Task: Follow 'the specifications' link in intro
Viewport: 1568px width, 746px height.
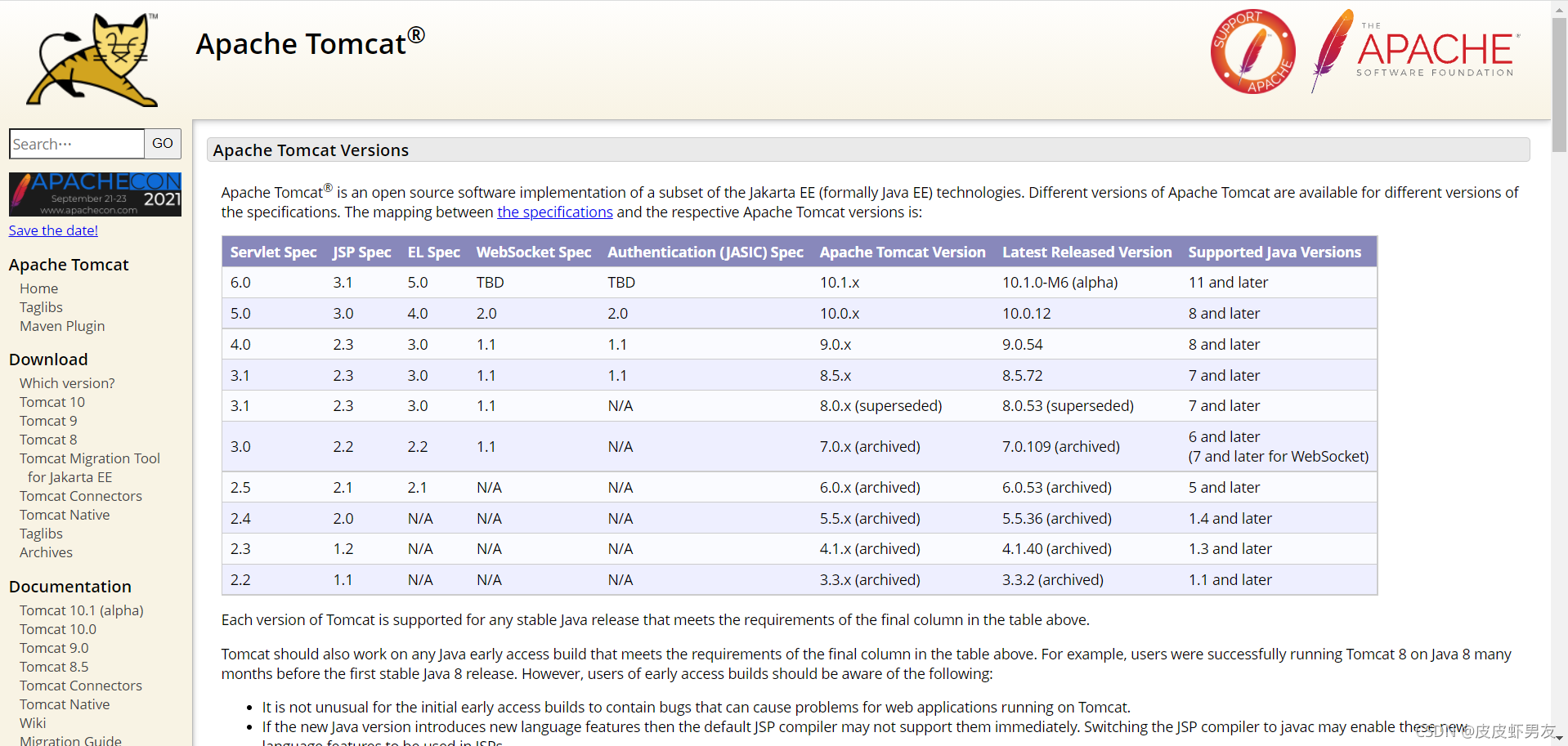Action: [x=555, y=212]
